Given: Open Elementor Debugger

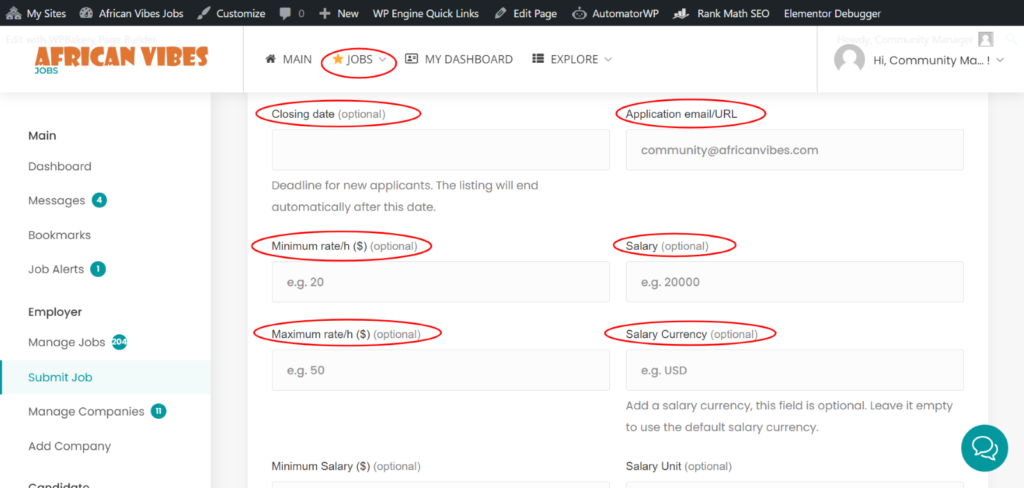Looking at the screenshot, I should pyautogui.click(x=832, y=13).
